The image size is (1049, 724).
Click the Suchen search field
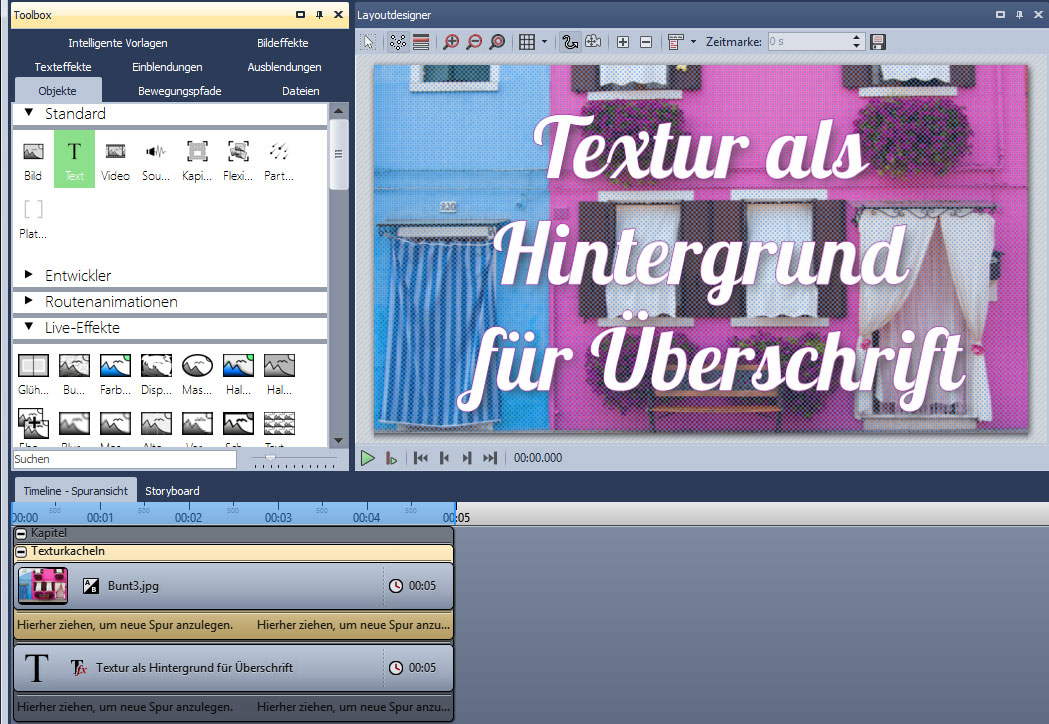(x=124, y=459)
